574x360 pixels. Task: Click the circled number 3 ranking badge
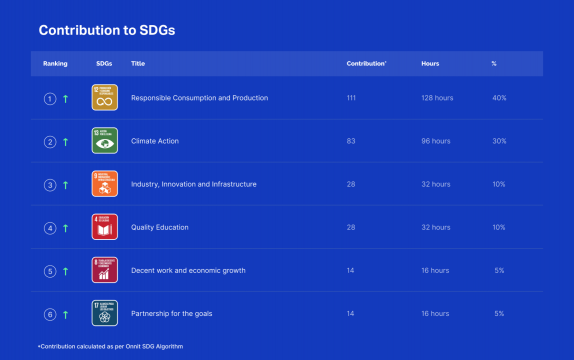[x=50, y=185]
